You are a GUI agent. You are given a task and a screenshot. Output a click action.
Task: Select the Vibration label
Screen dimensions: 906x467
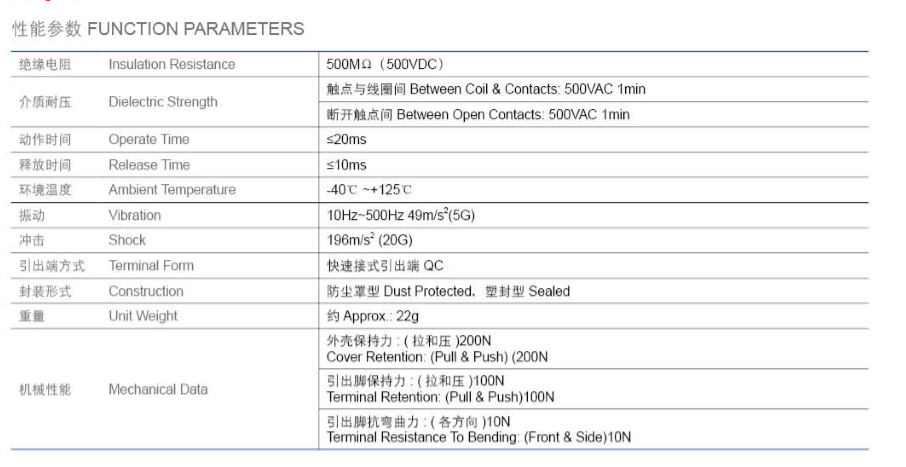click(x=135, y=215)
